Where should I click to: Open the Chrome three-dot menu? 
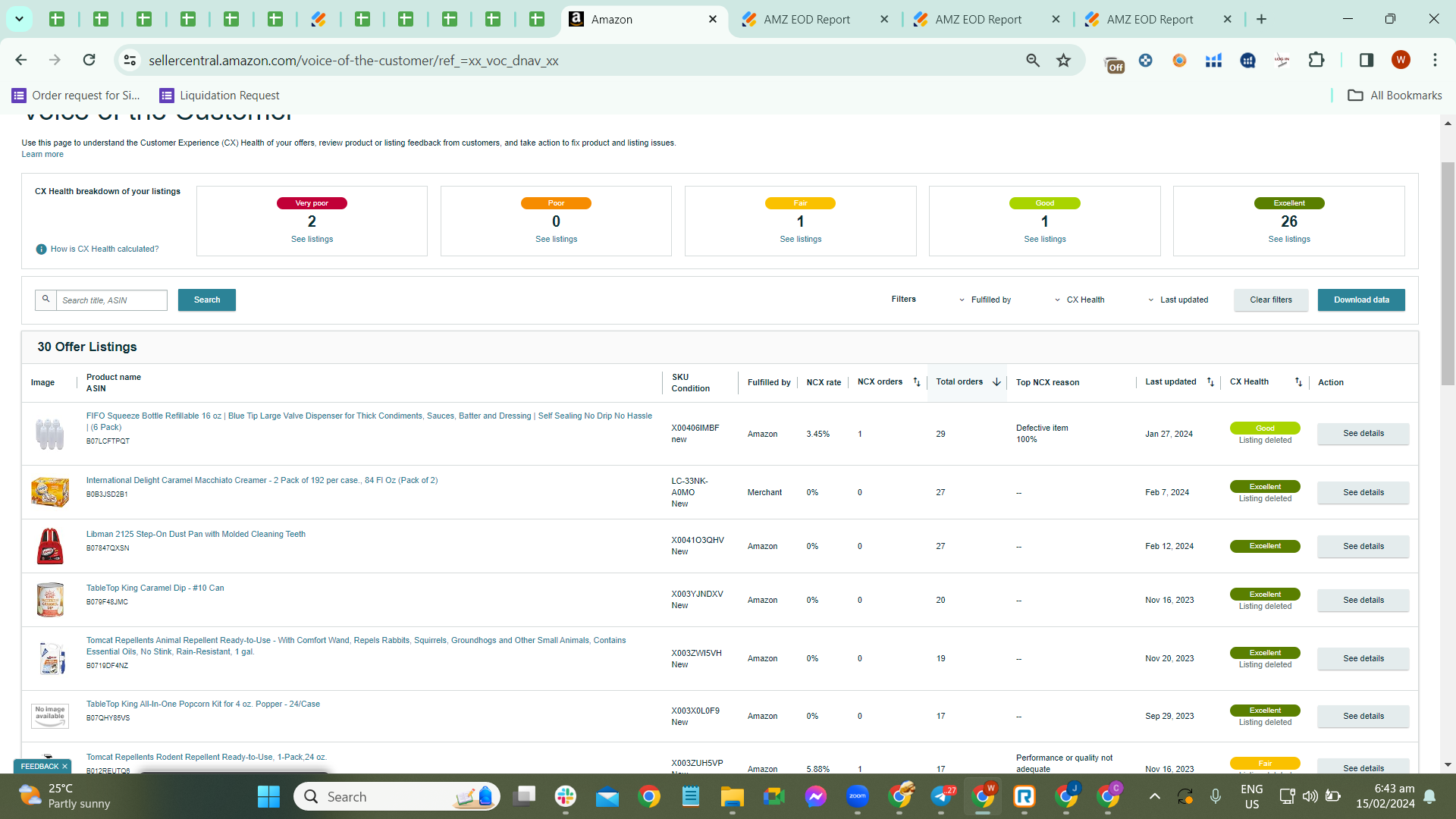pos(1435,60)
